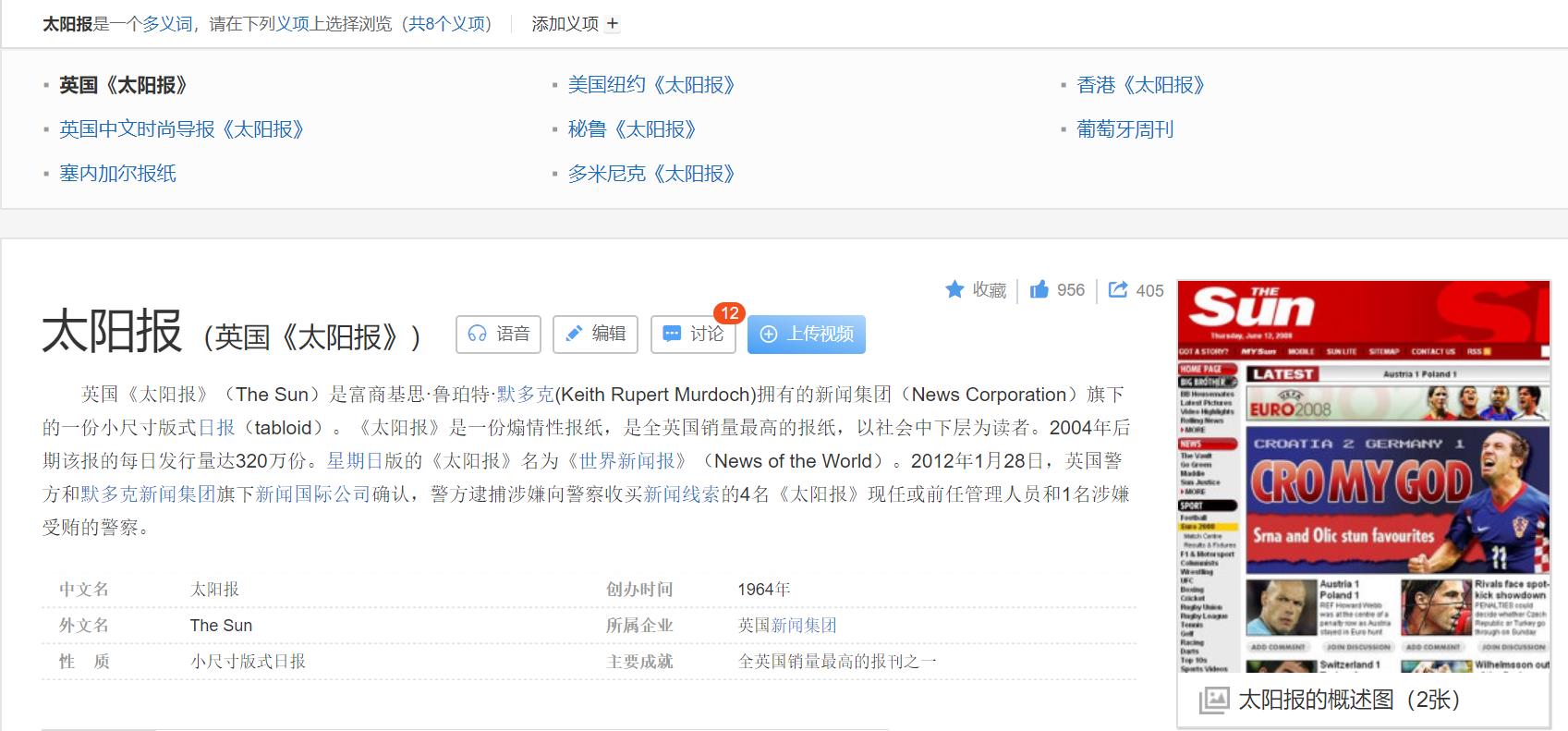Open The Sun overview thumbnail image
1568x731 pixels.
[1364, 476]
